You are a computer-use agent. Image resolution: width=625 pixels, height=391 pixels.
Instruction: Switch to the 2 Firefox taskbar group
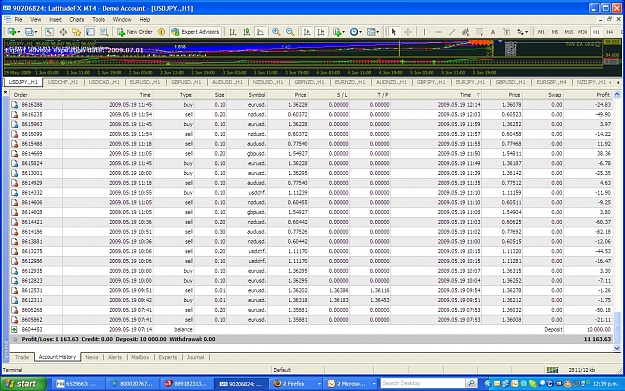click(297, 384)
